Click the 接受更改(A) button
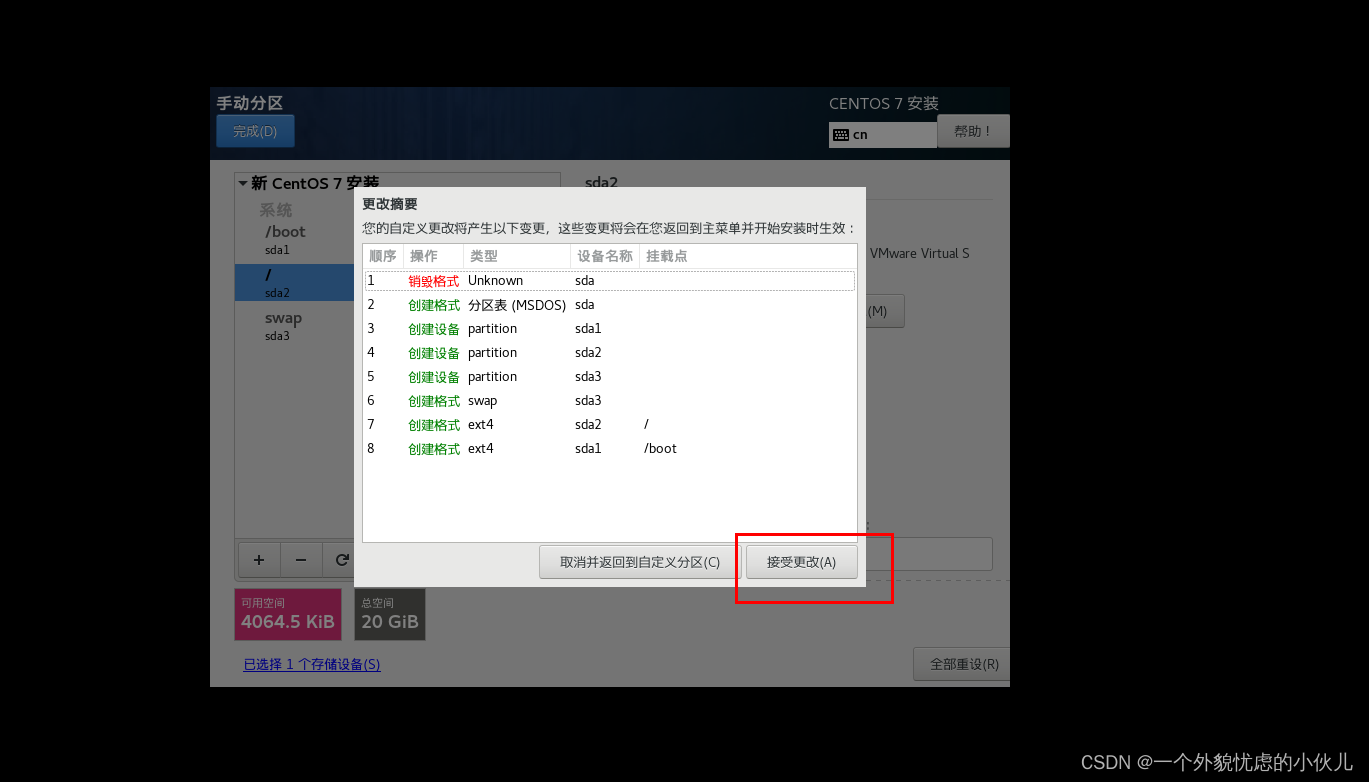 [x=802, y=562]
